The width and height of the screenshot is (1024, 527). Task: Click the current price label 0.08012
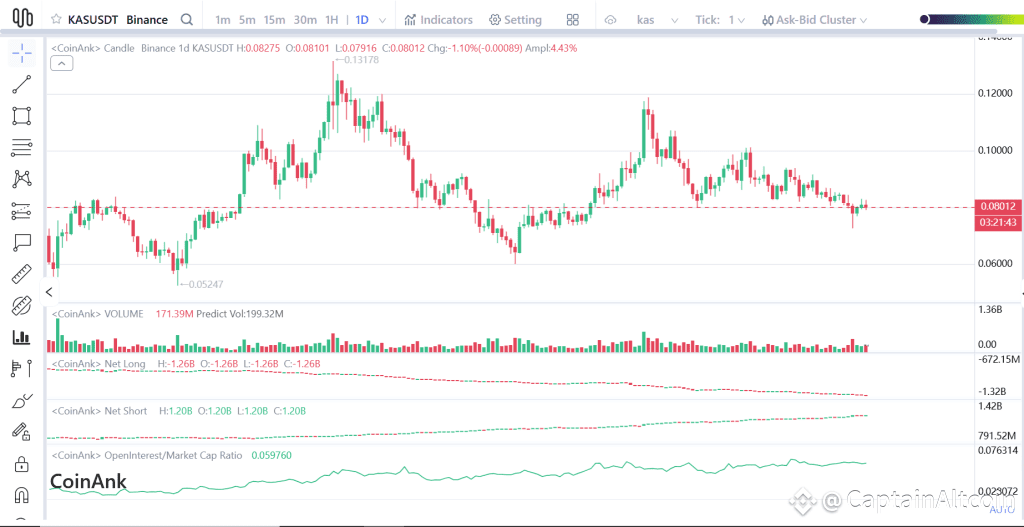coord(997,206)
